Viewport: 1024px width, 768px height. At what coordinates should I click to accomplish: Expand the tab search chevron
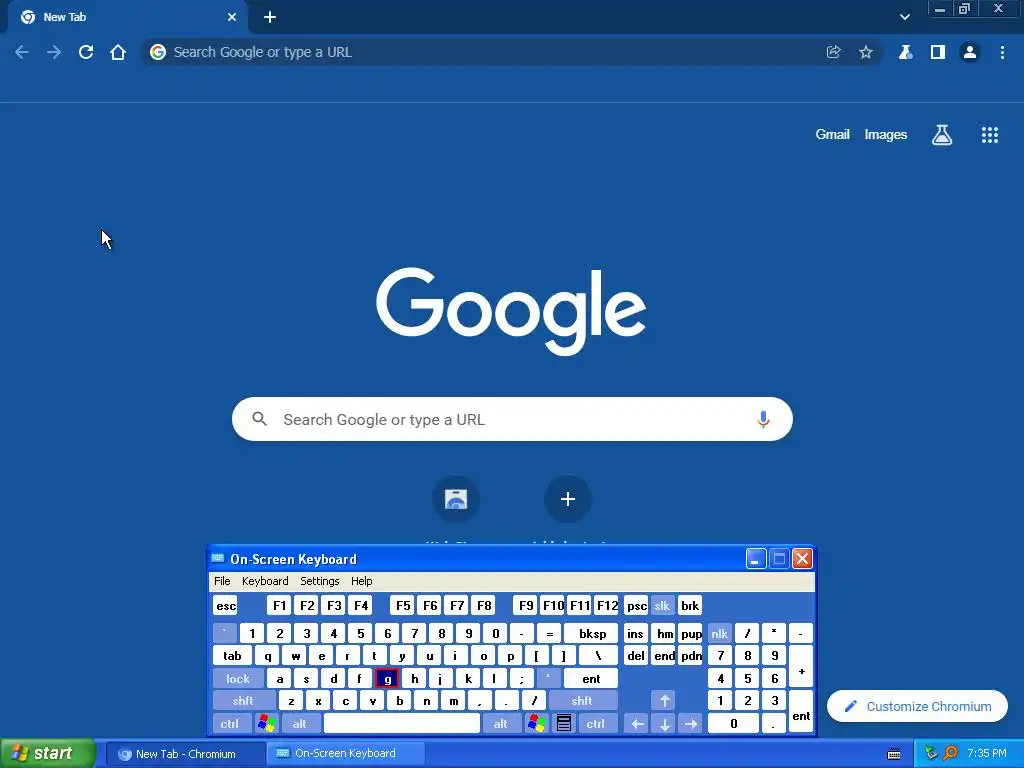(904, 17)
